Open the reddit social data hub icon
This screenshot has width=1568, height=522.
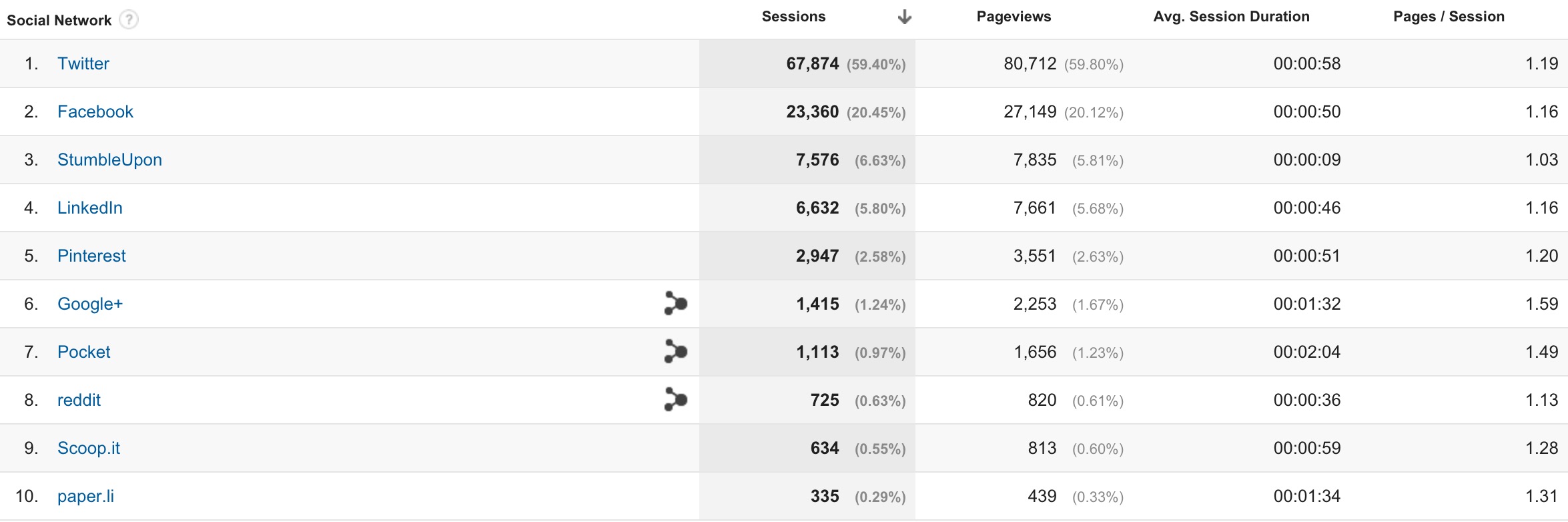click(x=676, y=399)
